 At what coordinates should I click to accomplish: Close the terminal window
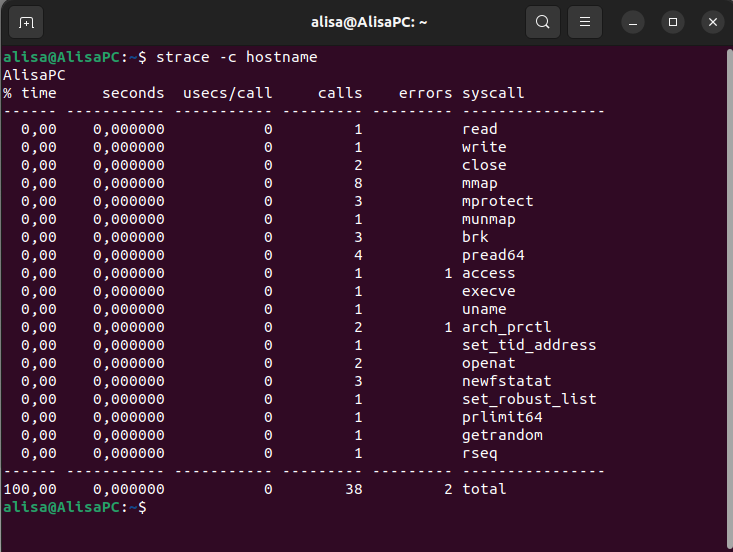click(712, 22)
